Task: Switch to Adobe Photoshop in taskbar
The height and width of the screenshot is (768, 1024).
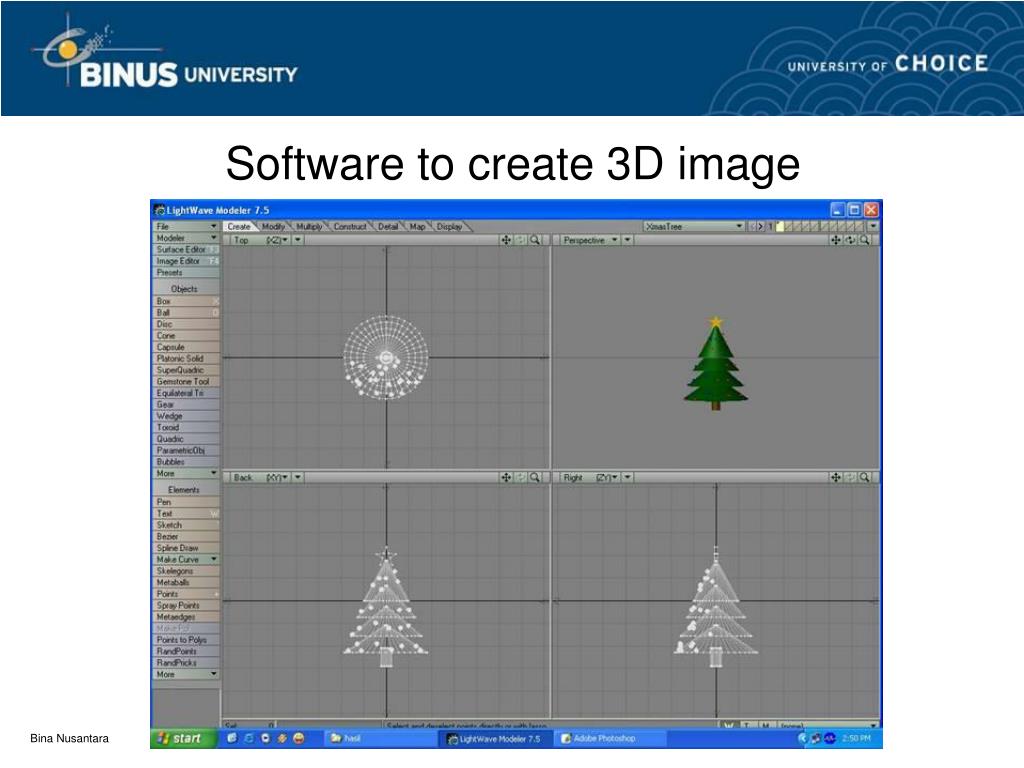Action: point(610,738)
